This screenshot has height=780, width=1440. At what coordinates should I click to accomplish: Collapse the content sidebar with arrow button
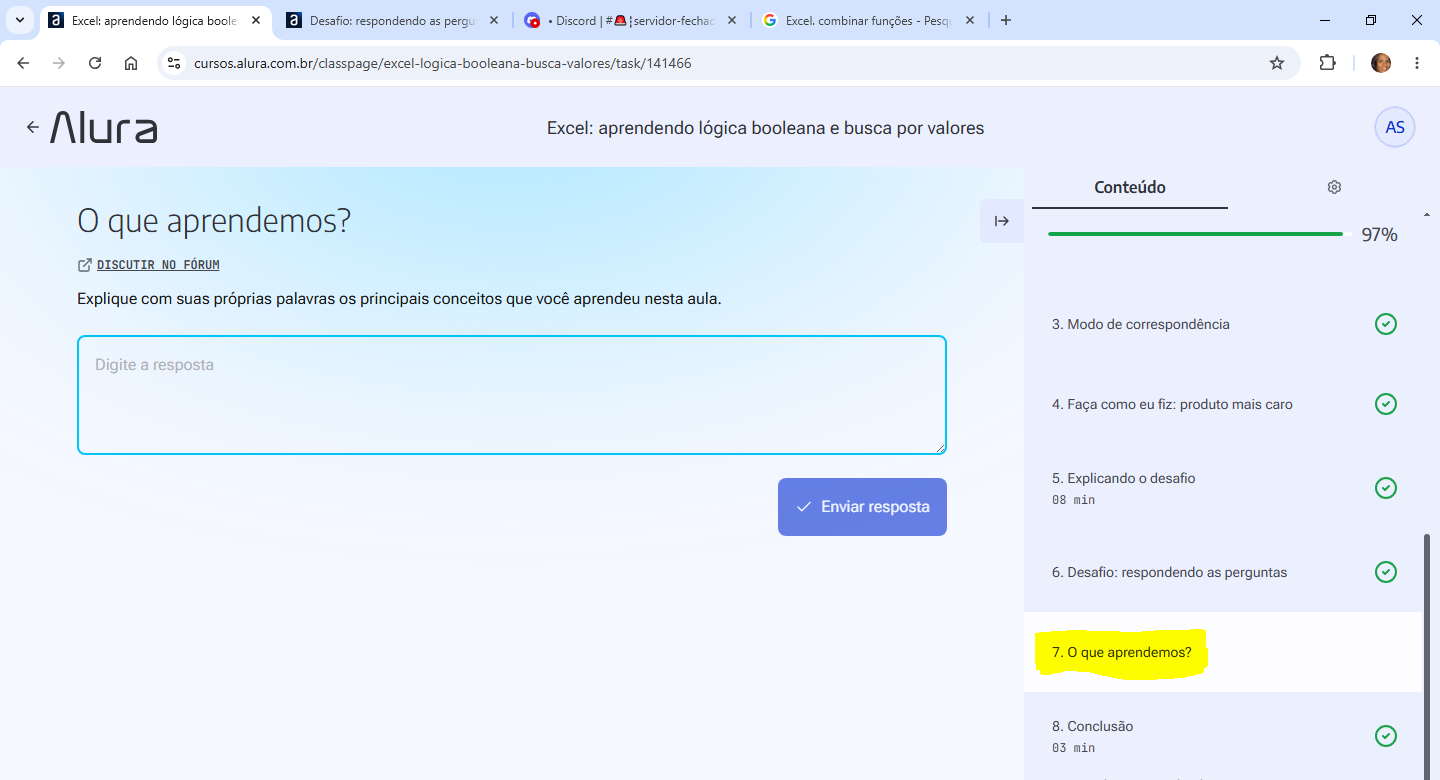pyautogui.click(x=1002, y=221)
